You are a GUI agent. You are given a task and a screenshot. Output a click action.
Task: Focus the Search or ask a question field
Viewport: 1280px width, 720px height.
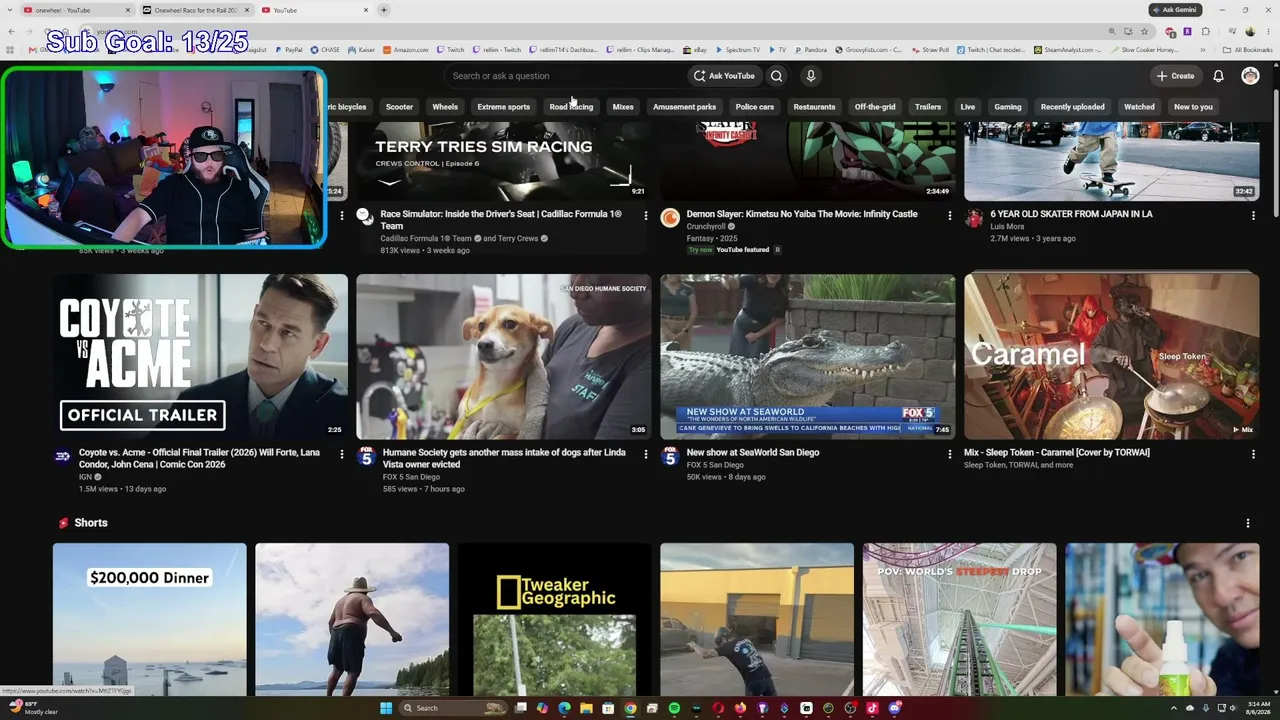563,76
